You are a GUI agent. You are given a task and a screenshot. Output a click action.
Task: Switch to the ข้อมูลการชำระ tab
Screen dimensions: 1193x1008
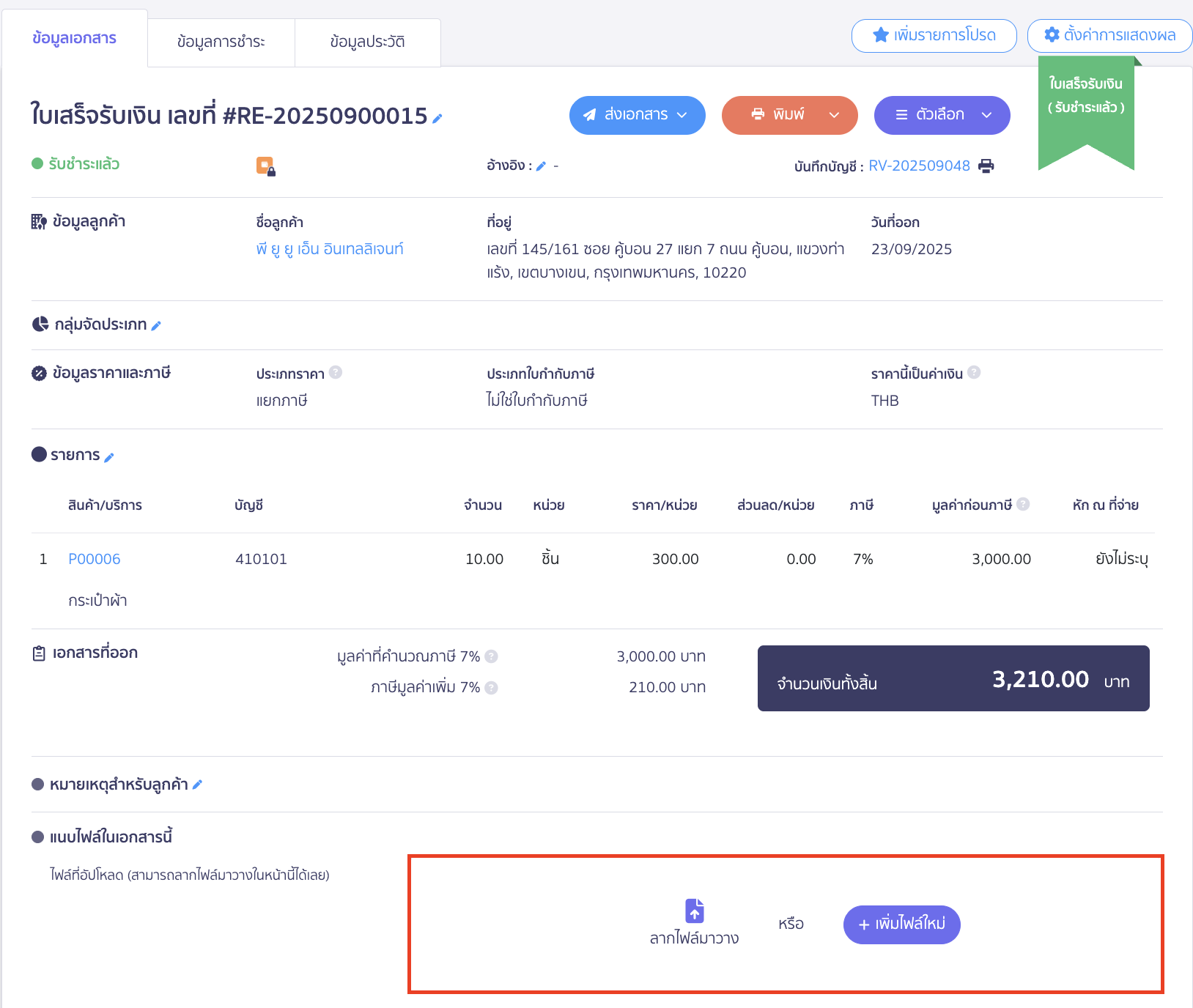pyautogui.click(x=221, y=42)
